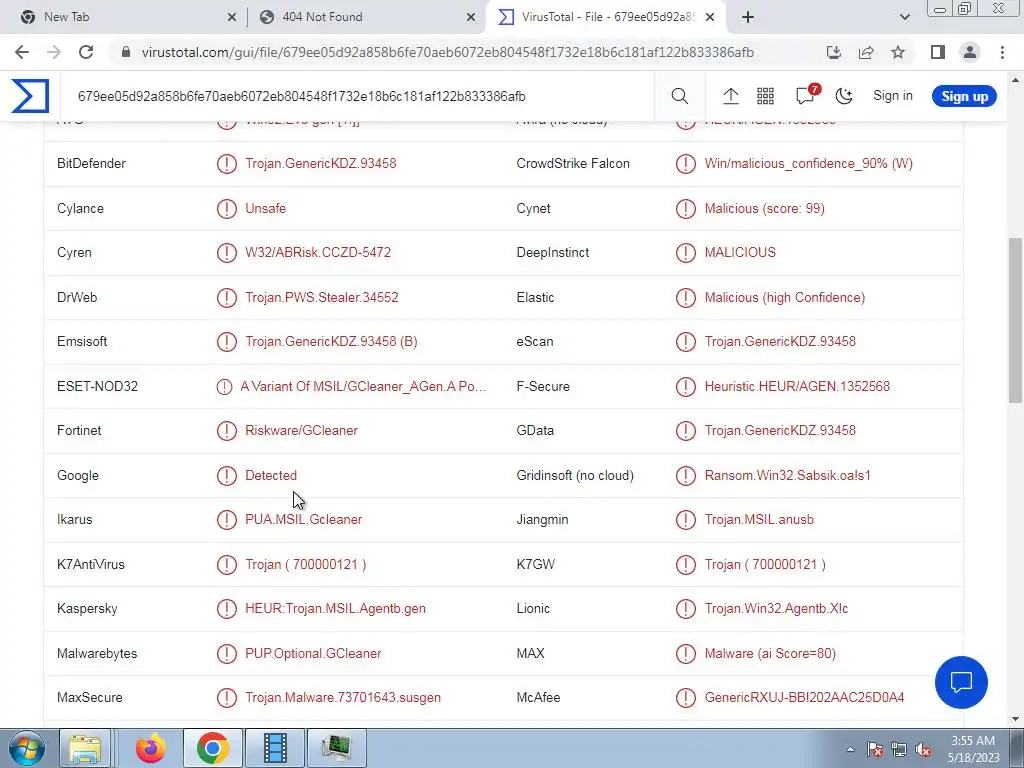Click Malicious (score: 99) result
This screenshot has width=1024, height=768.
(x=764, y=208)
